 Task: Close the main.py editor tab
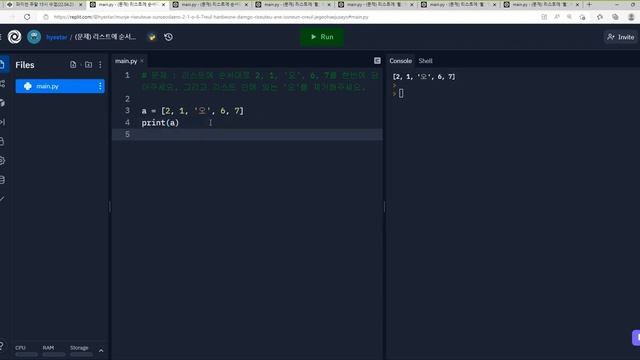pyautogui.click(x=142, y=61)
